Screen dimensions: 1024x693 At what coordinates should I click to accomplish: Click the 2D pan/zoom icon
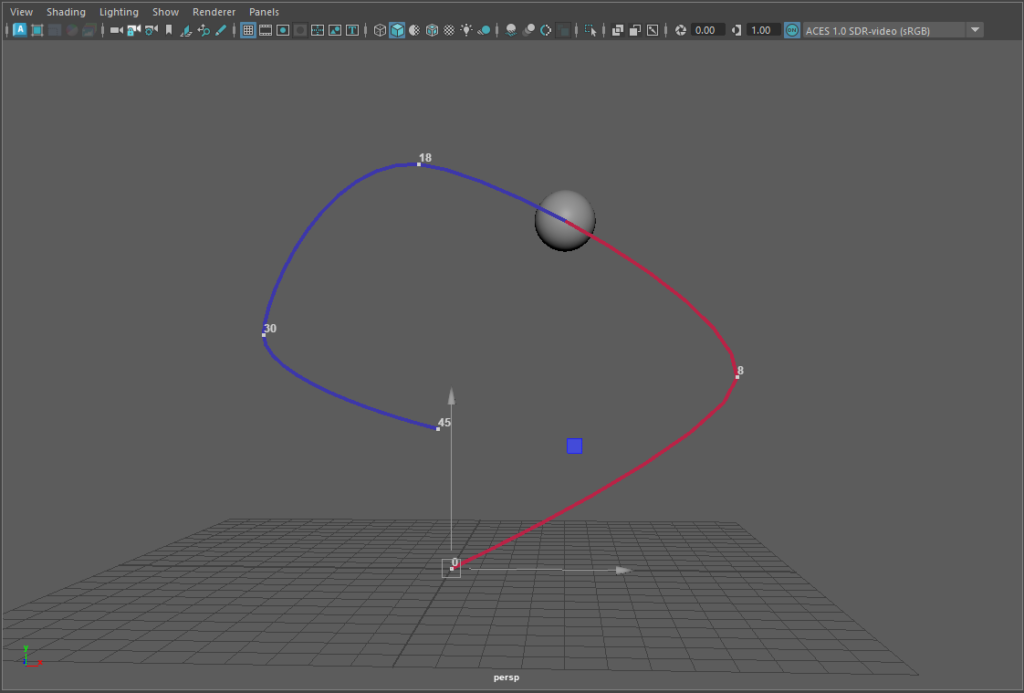click(x=203, y=30)
